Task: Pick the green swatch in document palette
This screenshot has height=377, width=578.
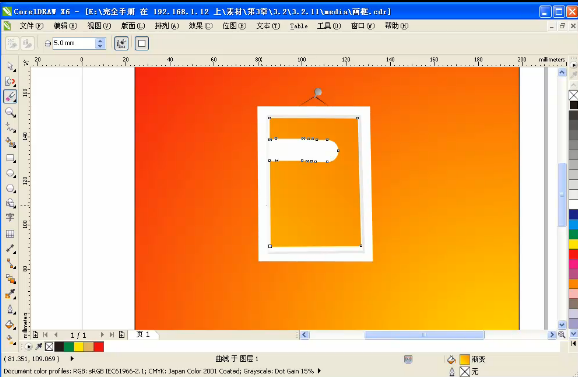Action: coord(69,346)
